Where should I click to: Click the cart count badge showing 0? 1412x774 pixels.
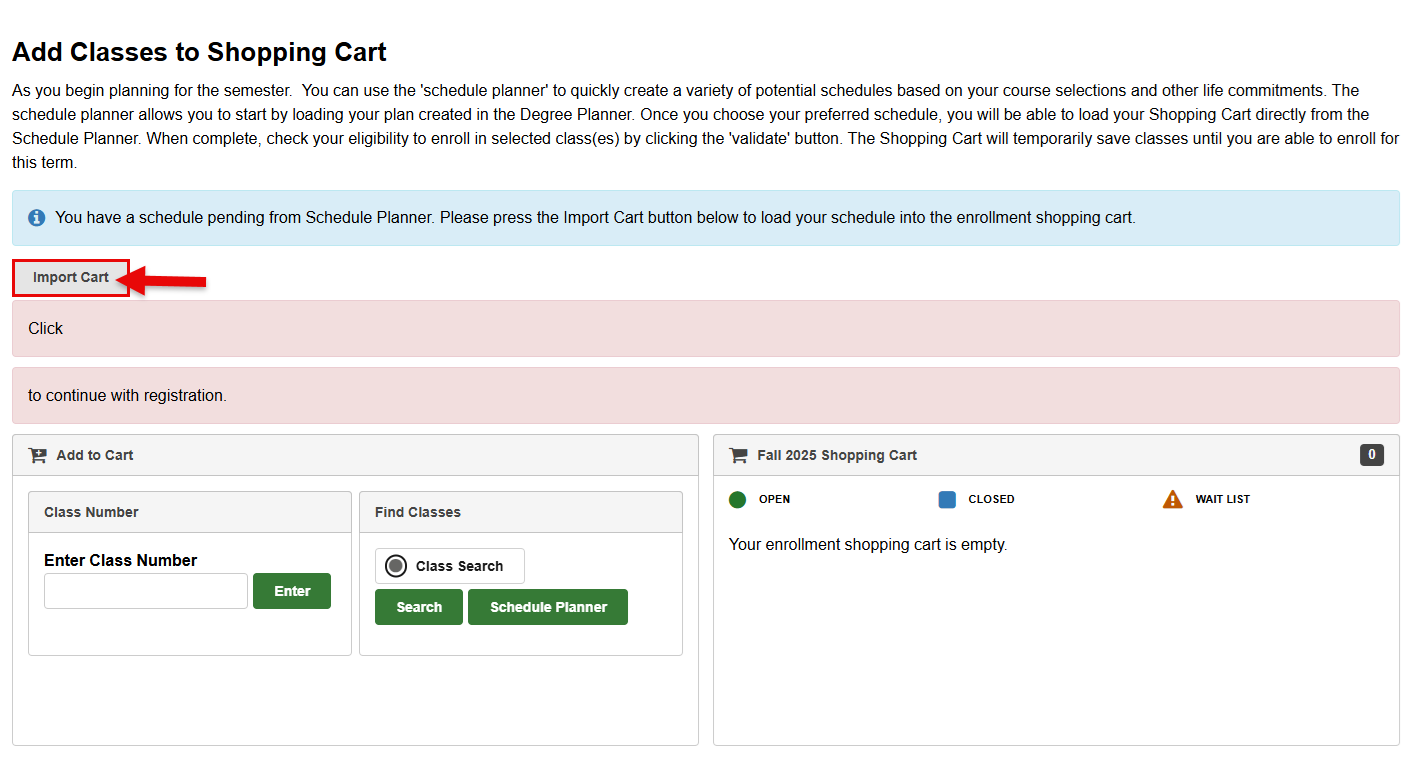click(1371, 454)
